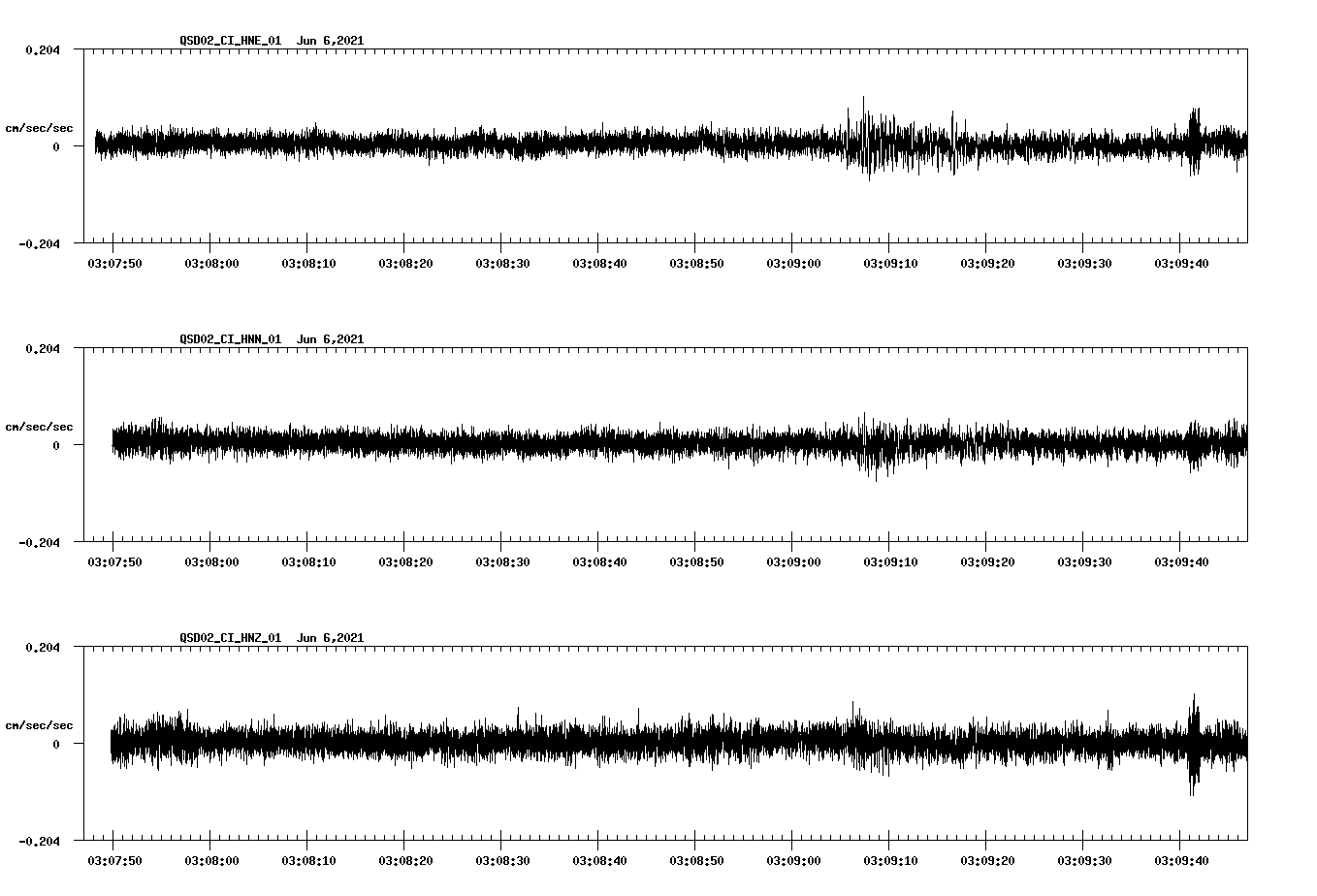The height and width of the screenshot is (896, 1317).
Task: Click 03:08:10 time label under HNZ plot
Action: click(x=308, y=860)
